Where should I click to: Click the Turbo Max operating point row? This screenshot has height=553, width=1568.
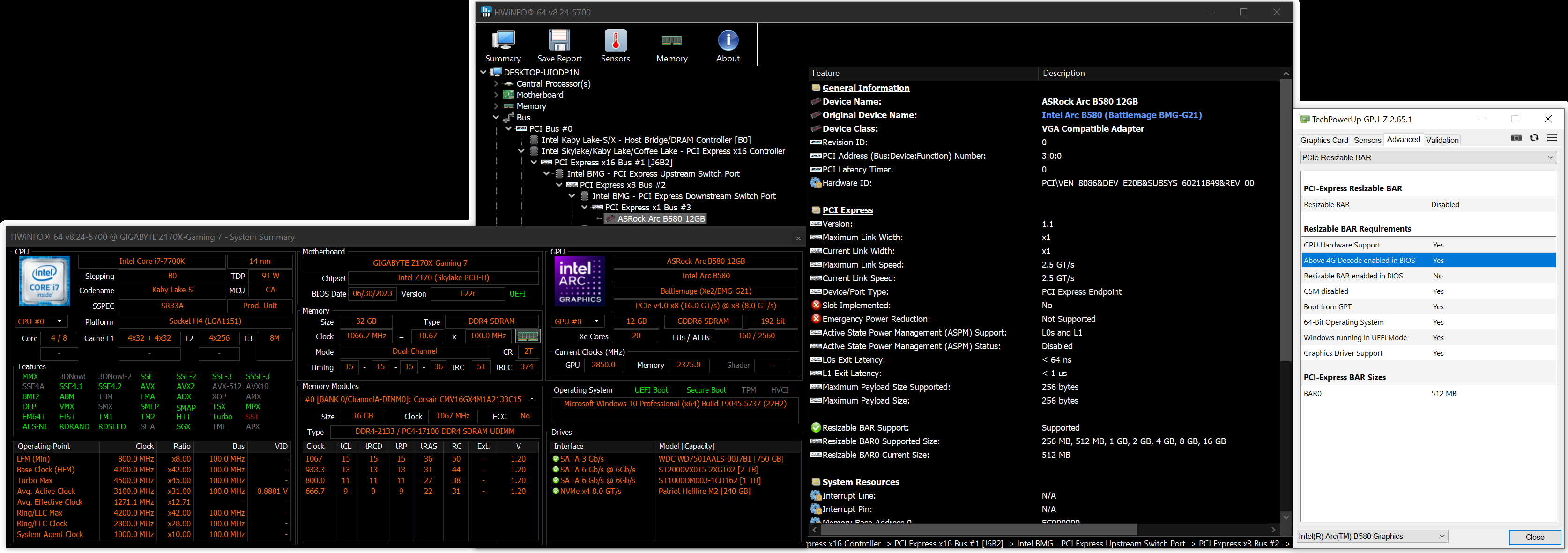point(152,480)
